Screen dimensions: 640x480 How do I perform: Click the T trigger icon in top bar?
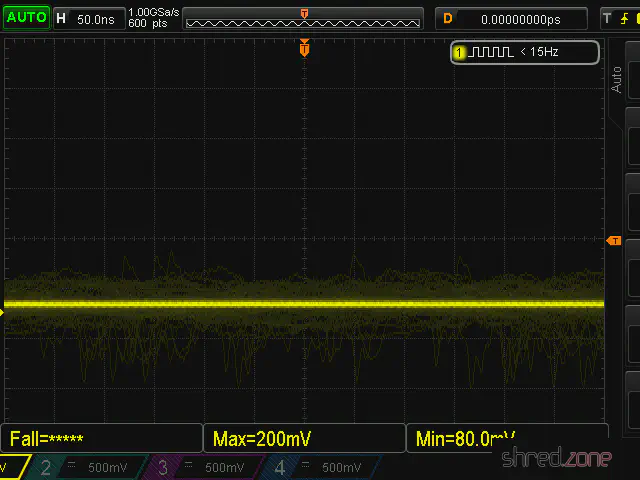(x=606, y=18)
